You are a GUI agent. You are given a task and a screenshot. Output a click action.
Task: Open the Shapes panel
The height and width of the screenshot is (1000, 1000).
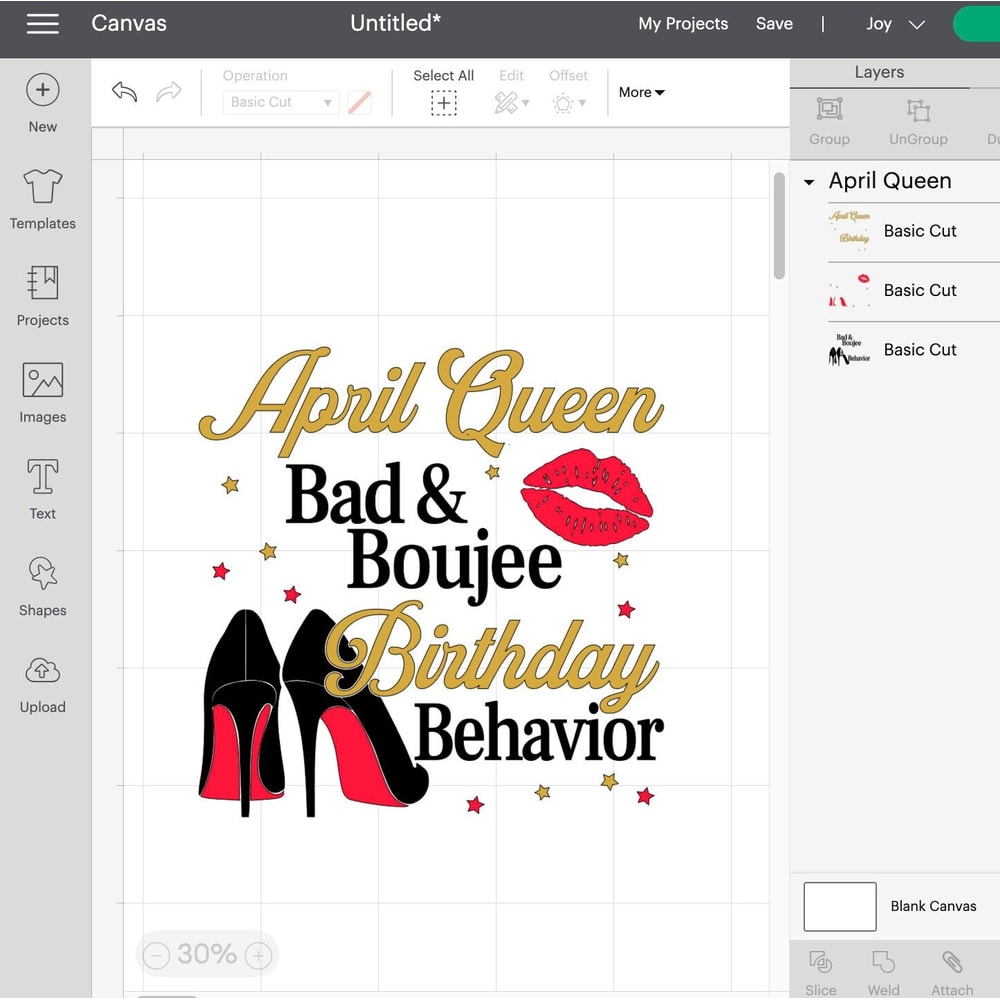point(42,584)
